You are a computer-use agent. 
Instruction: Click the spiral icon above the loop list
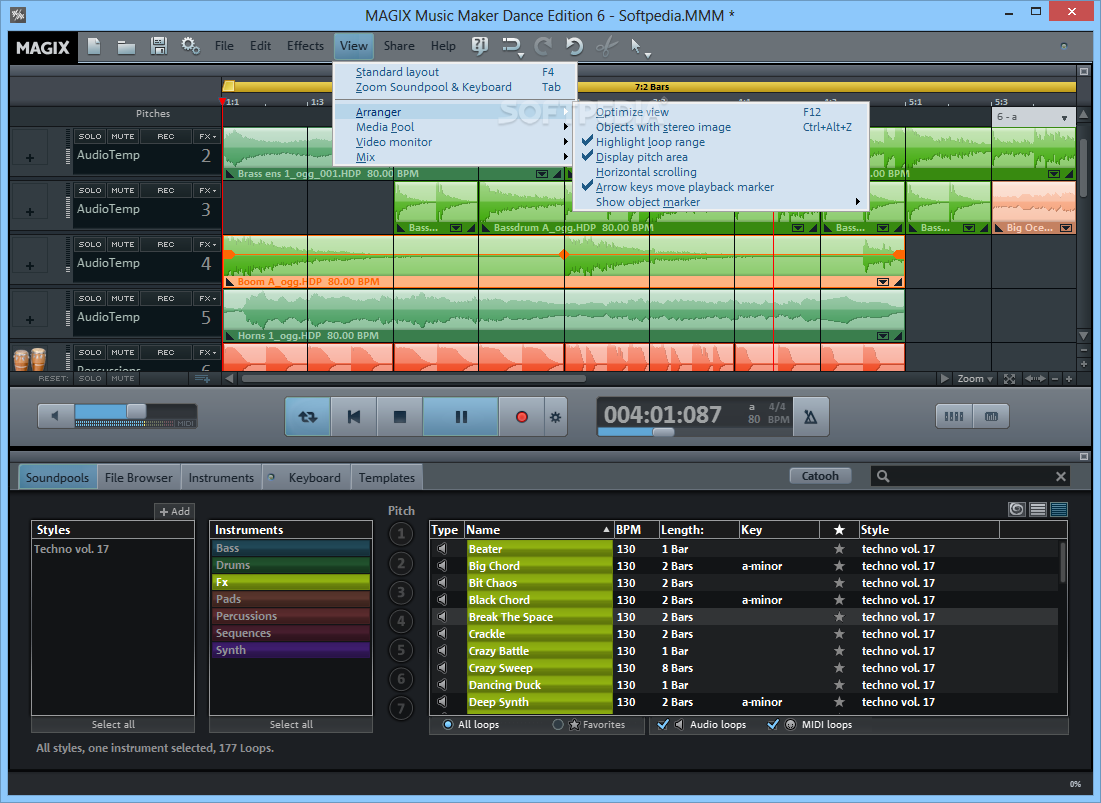point(1017,510)
